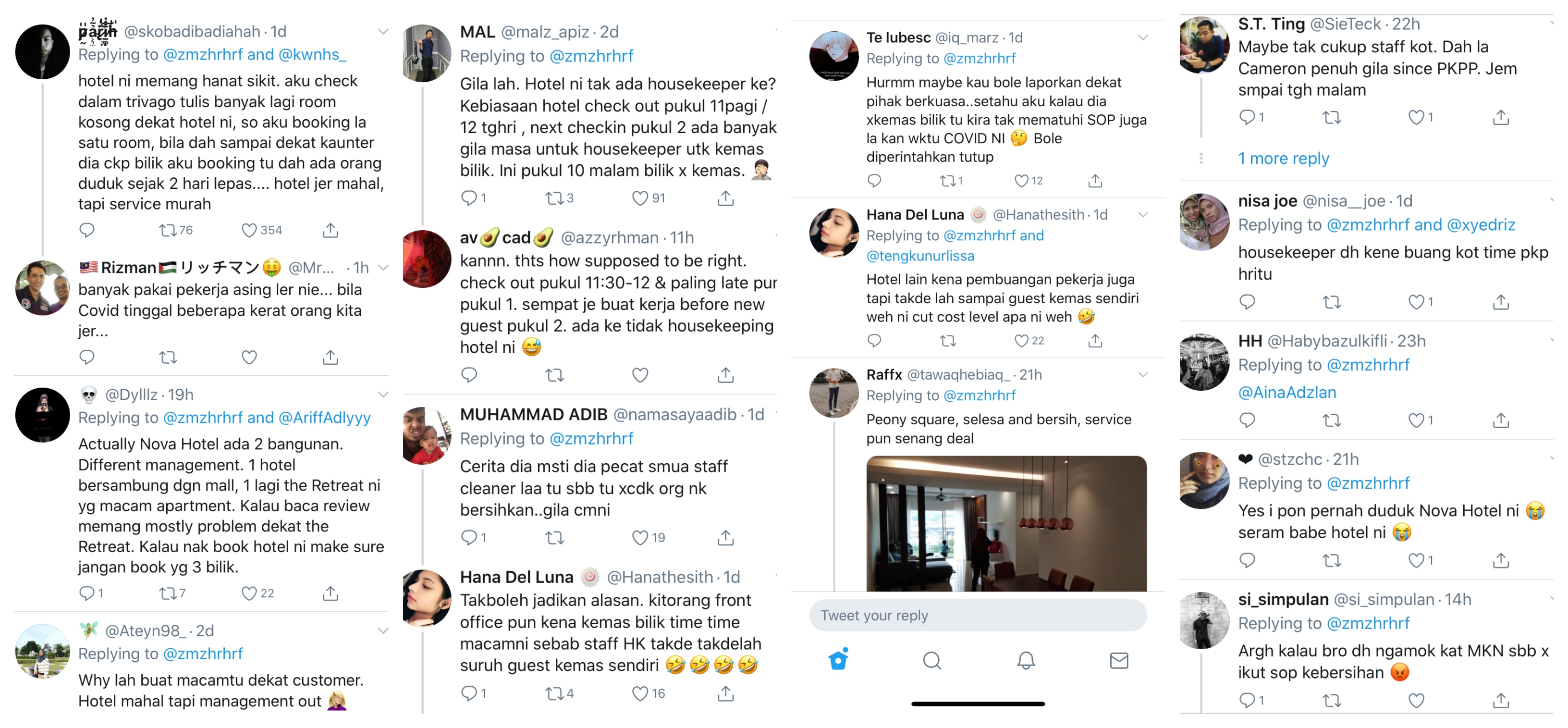Image resolution: width=1568 pixels, height=728 pixels.
Task: Retweet S.T. Ting's tweet
Action: [1332, 117]
